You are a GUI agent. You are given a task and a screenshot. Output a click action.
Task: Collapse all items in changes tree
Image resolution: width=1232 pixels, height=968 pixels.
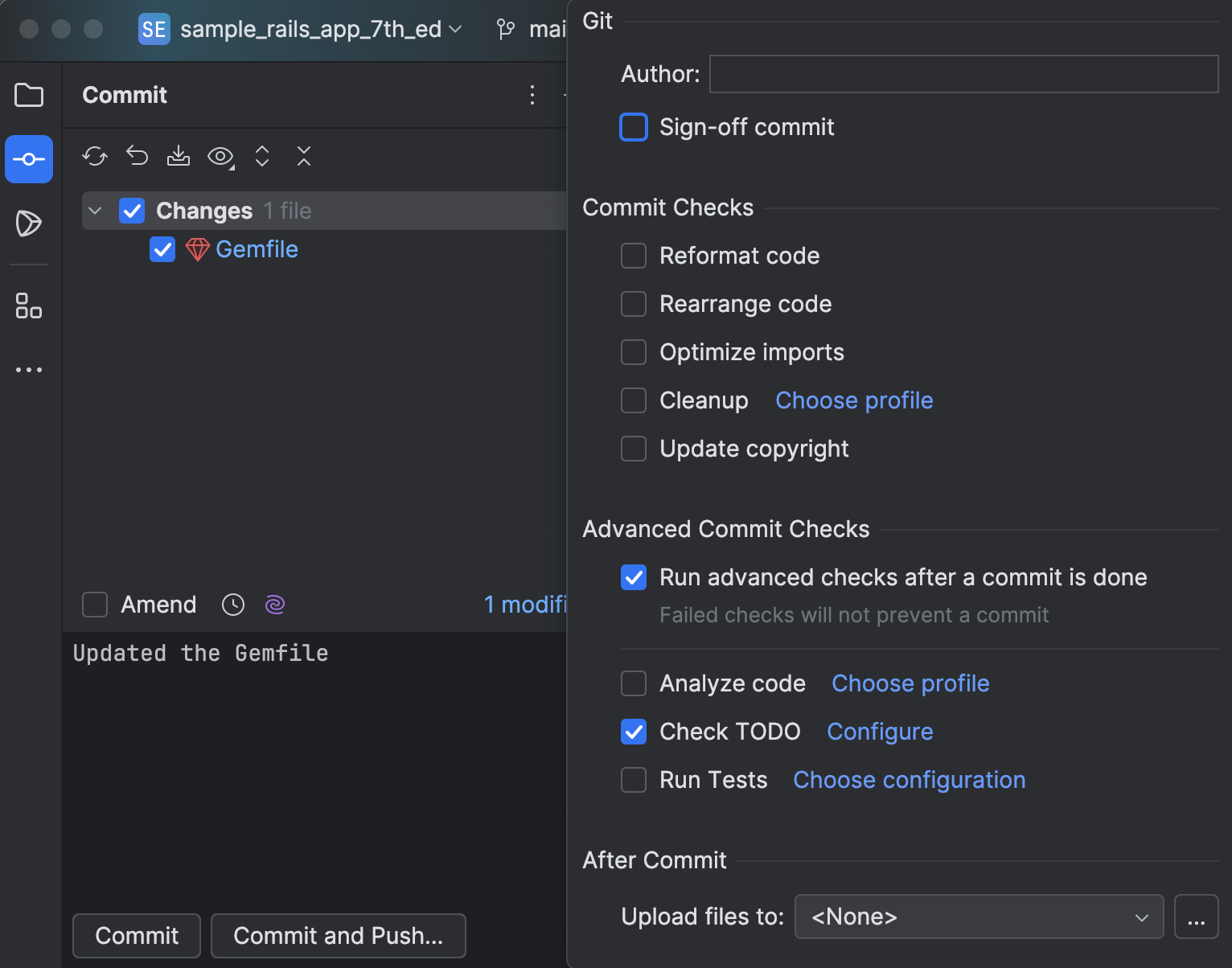303,156
